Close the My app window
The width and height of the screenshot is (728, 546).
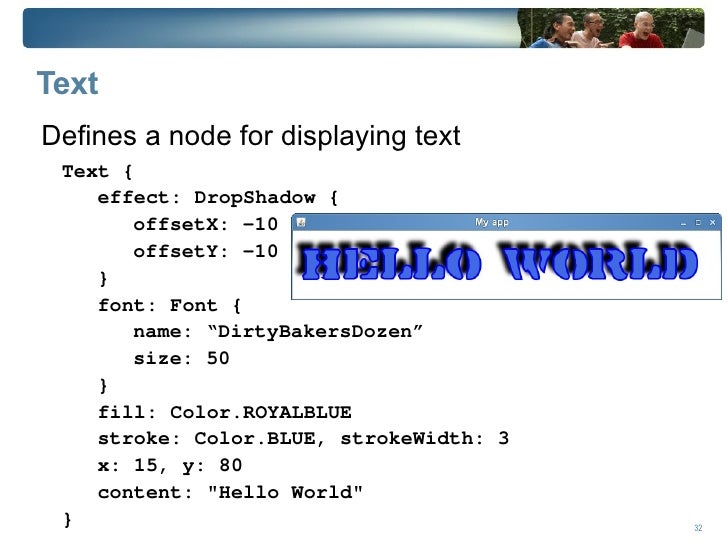[x=713, y=223]
